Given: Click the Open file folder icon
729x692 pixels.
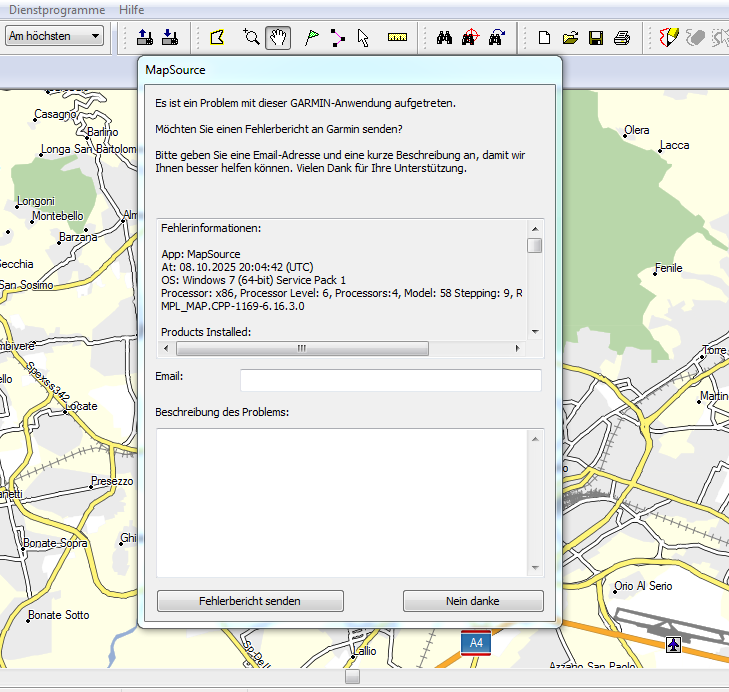Looking at the screenshot, I should coord(570,38).
